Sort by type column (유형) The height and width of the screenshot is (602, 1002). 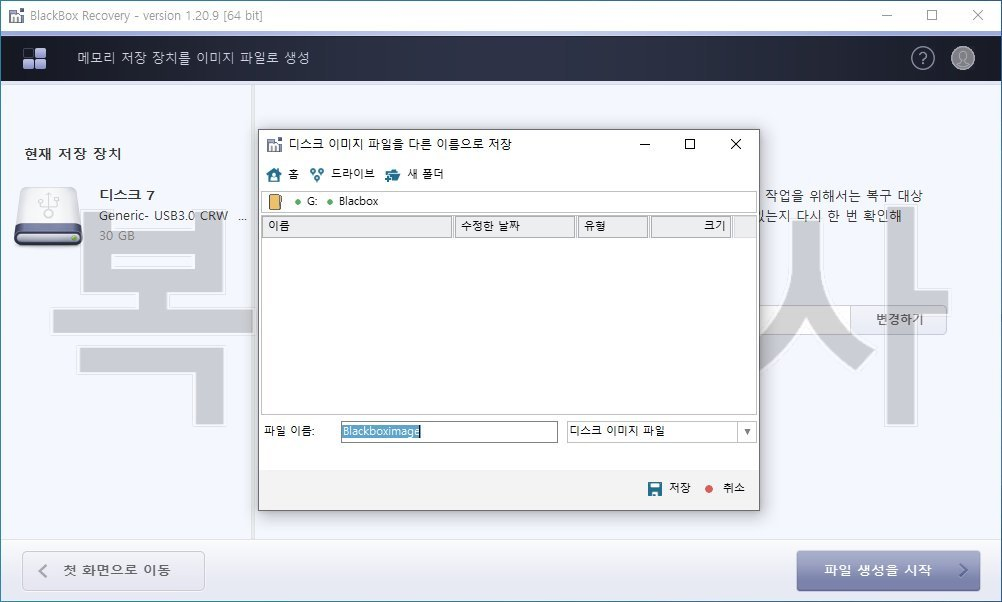click(612, 226)
